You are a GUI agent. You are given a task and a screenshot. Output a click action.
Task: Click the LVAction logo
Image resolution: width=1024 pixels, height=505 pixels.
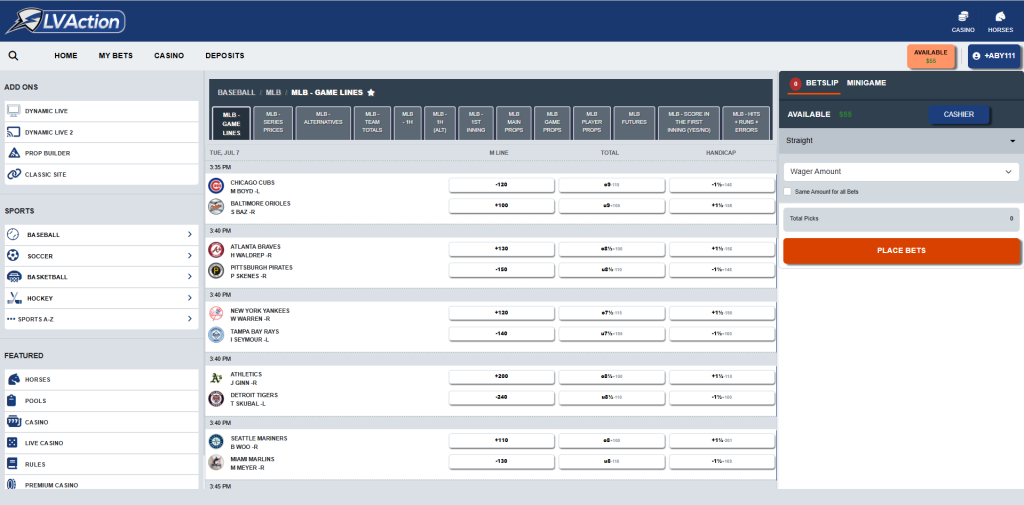coord(65,21)
